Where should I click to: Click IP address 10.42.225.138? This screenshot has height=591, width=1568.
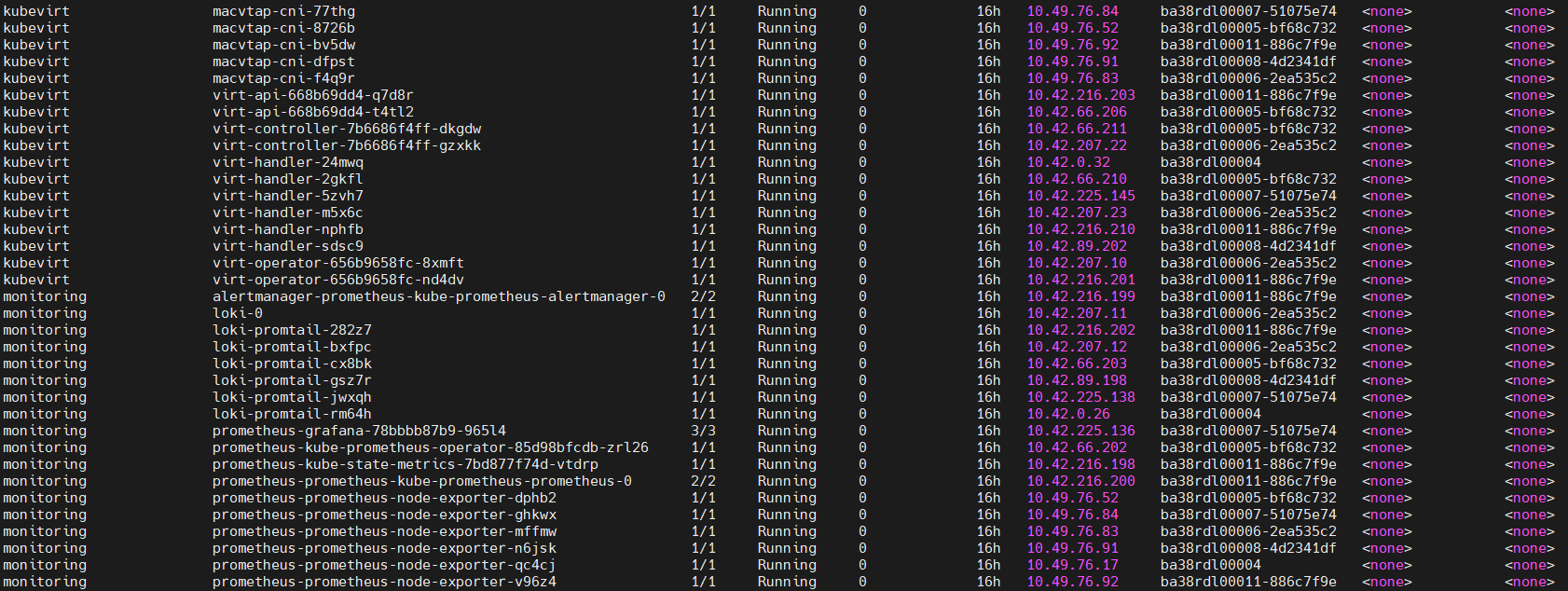pos(1081,397)
